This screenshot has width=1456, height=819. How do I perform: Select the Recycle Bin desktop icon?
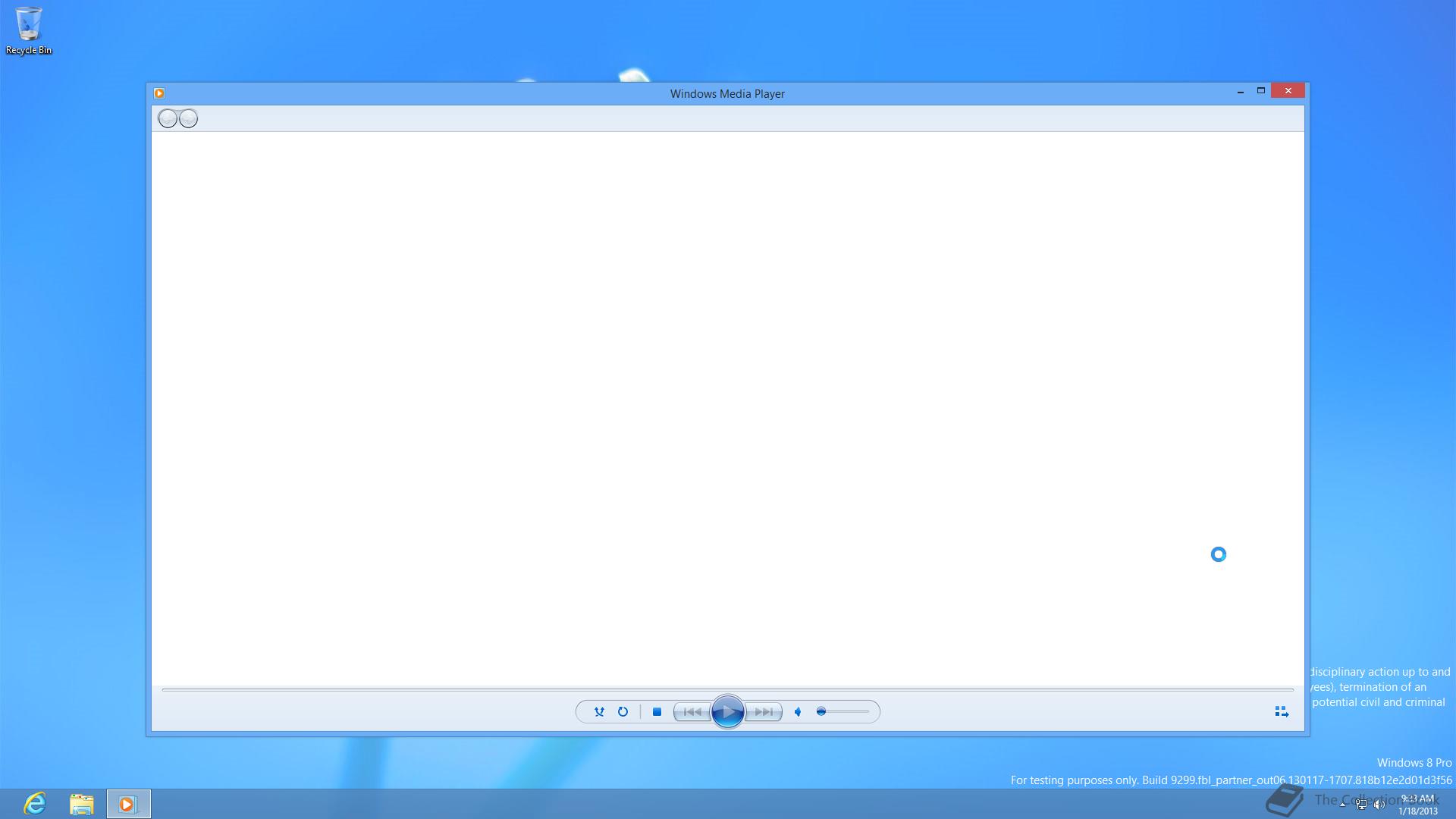[x=29, y=30]
